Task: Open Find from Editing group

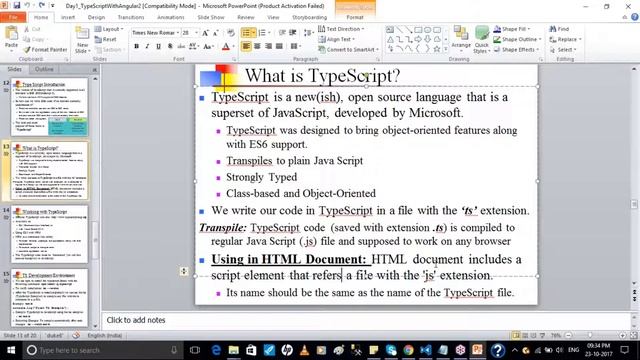Action: tap(559, 29)
